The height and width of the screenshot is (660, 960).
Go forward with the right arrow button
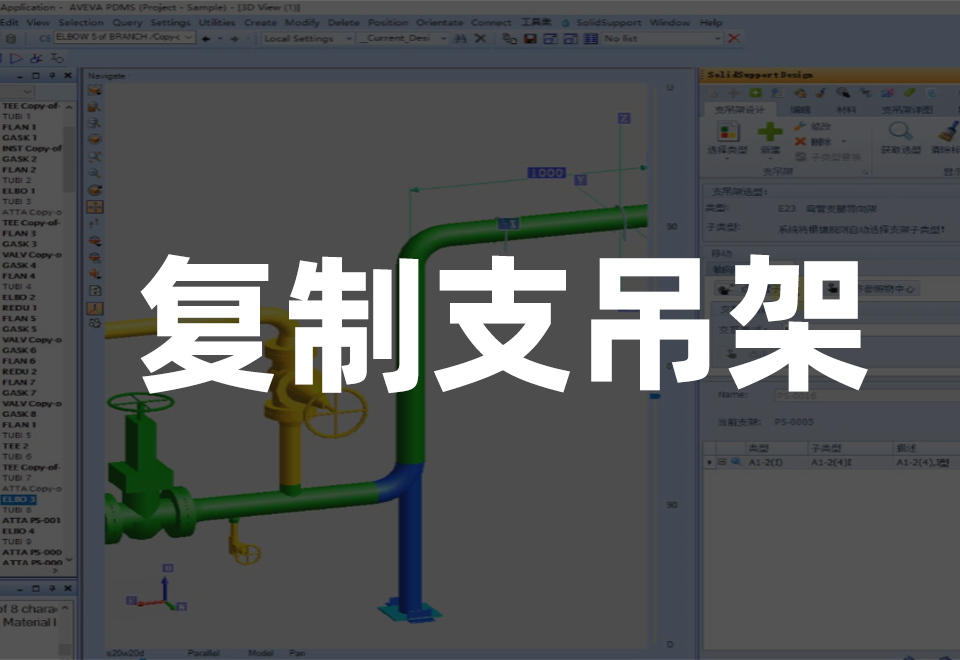click(234, 39)
